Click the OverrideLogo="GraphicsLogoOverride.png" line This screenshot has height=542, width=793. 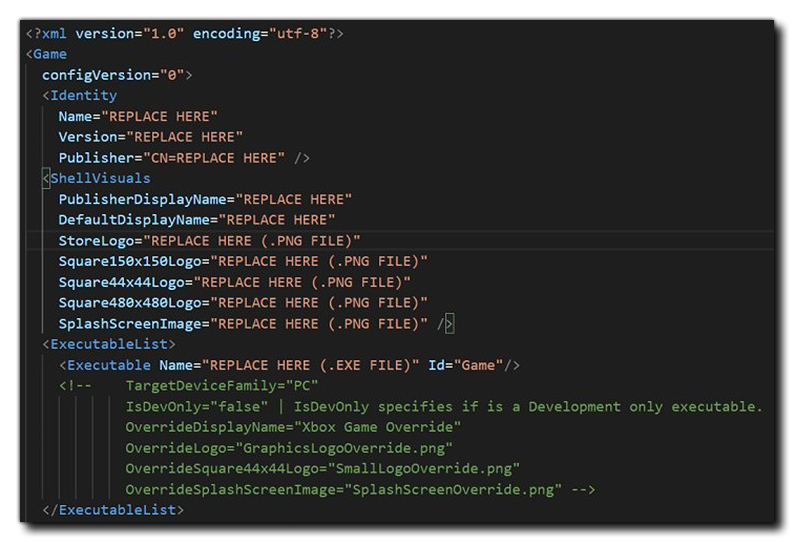click(x=289, y=448)
